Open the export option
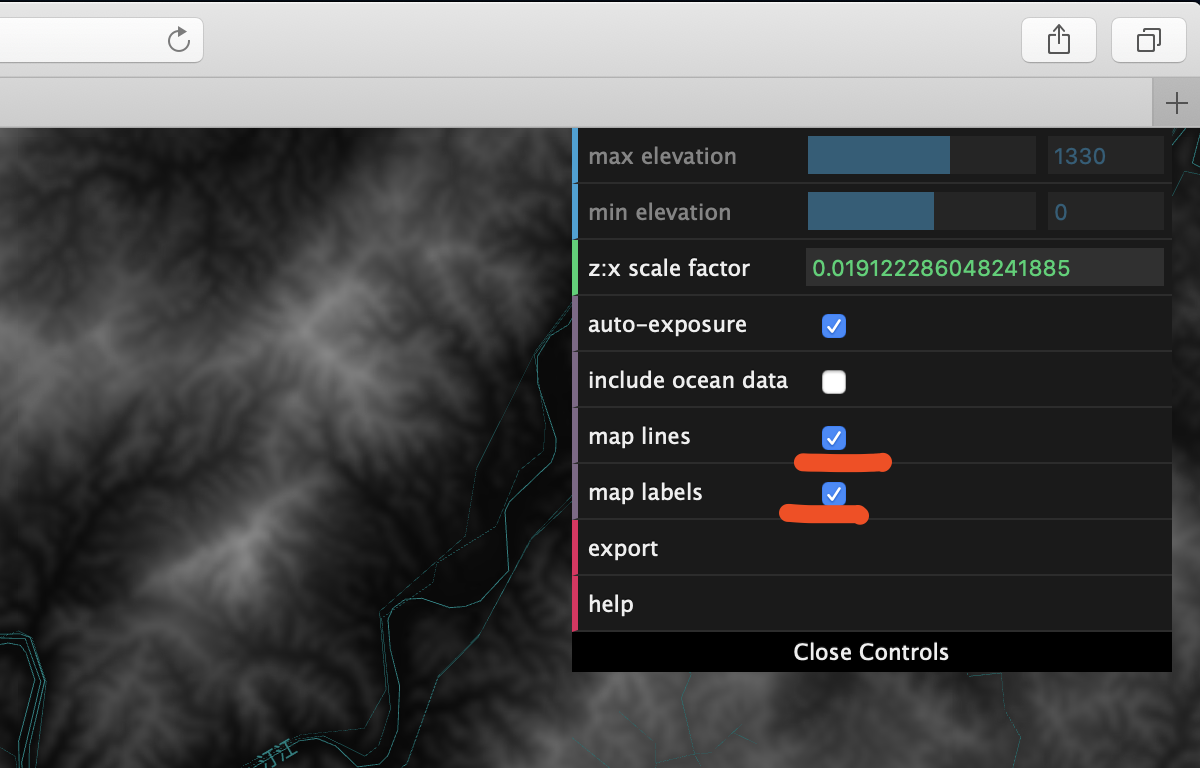This screenshot has height=768, width=1200. (x=872, y=548)
